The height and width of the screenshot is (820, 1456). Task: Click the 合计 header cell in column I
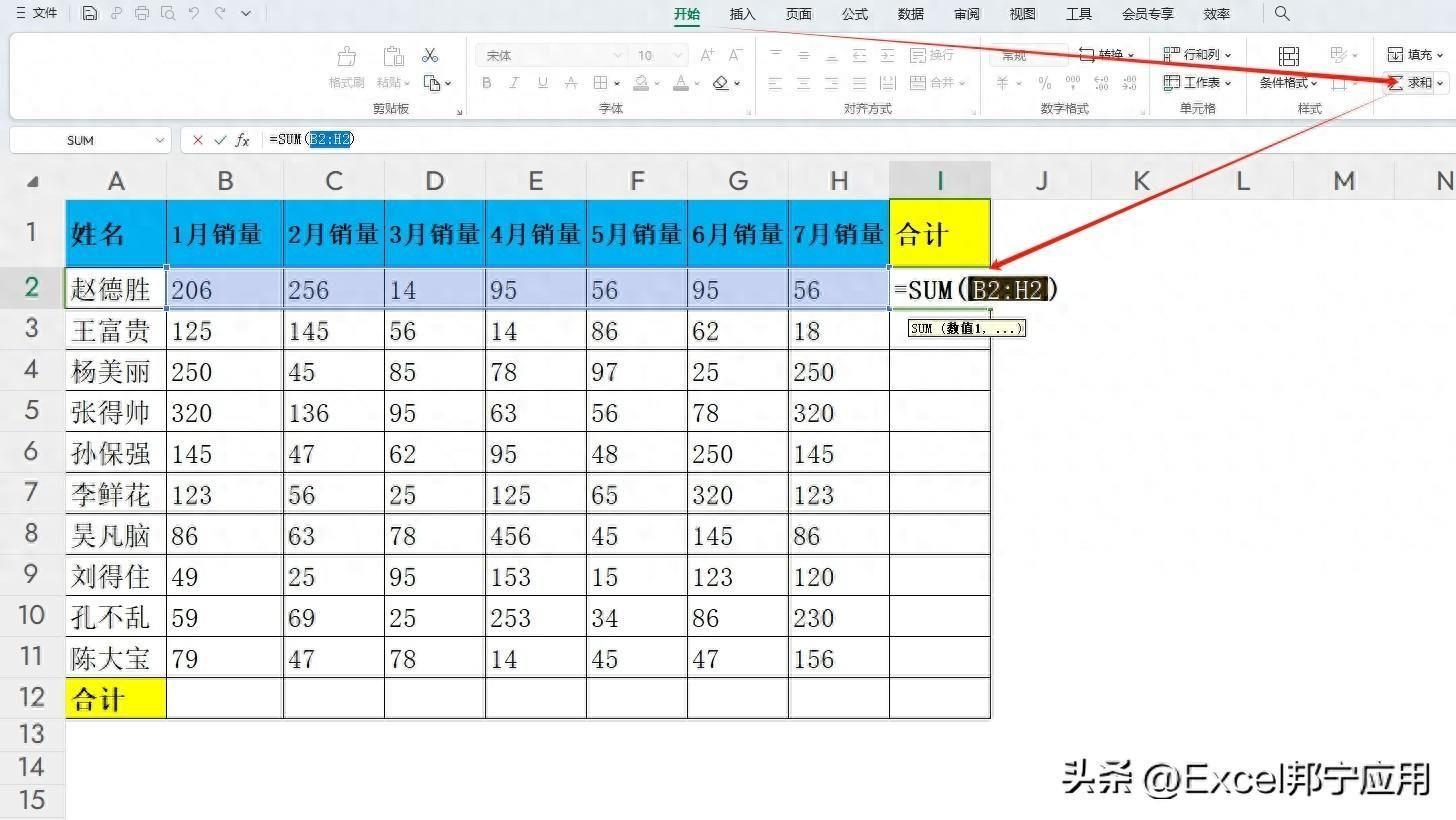tap(940, 233)
